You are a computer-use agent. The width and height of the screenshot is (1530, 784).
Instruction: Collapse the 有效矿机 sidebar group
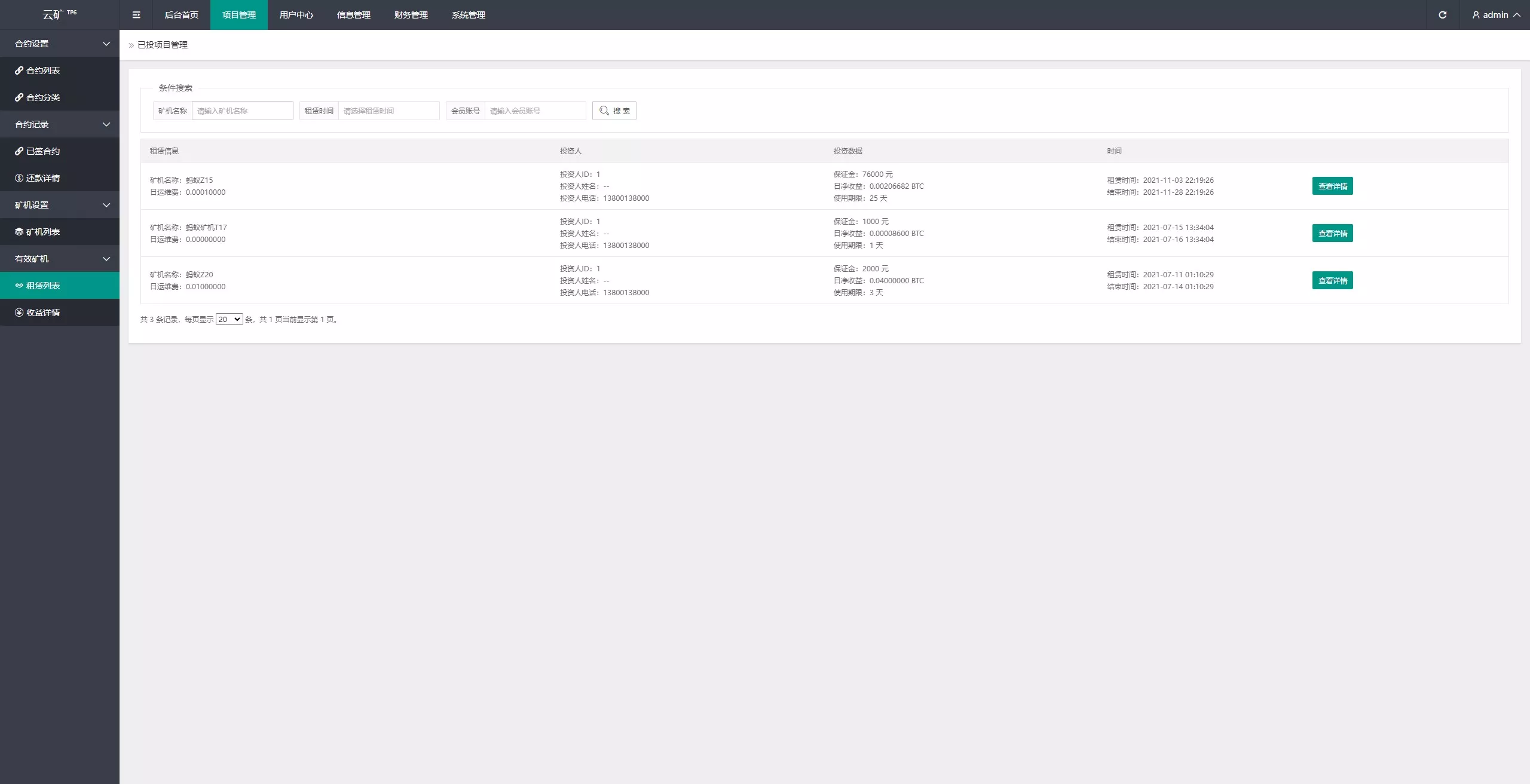106,259
